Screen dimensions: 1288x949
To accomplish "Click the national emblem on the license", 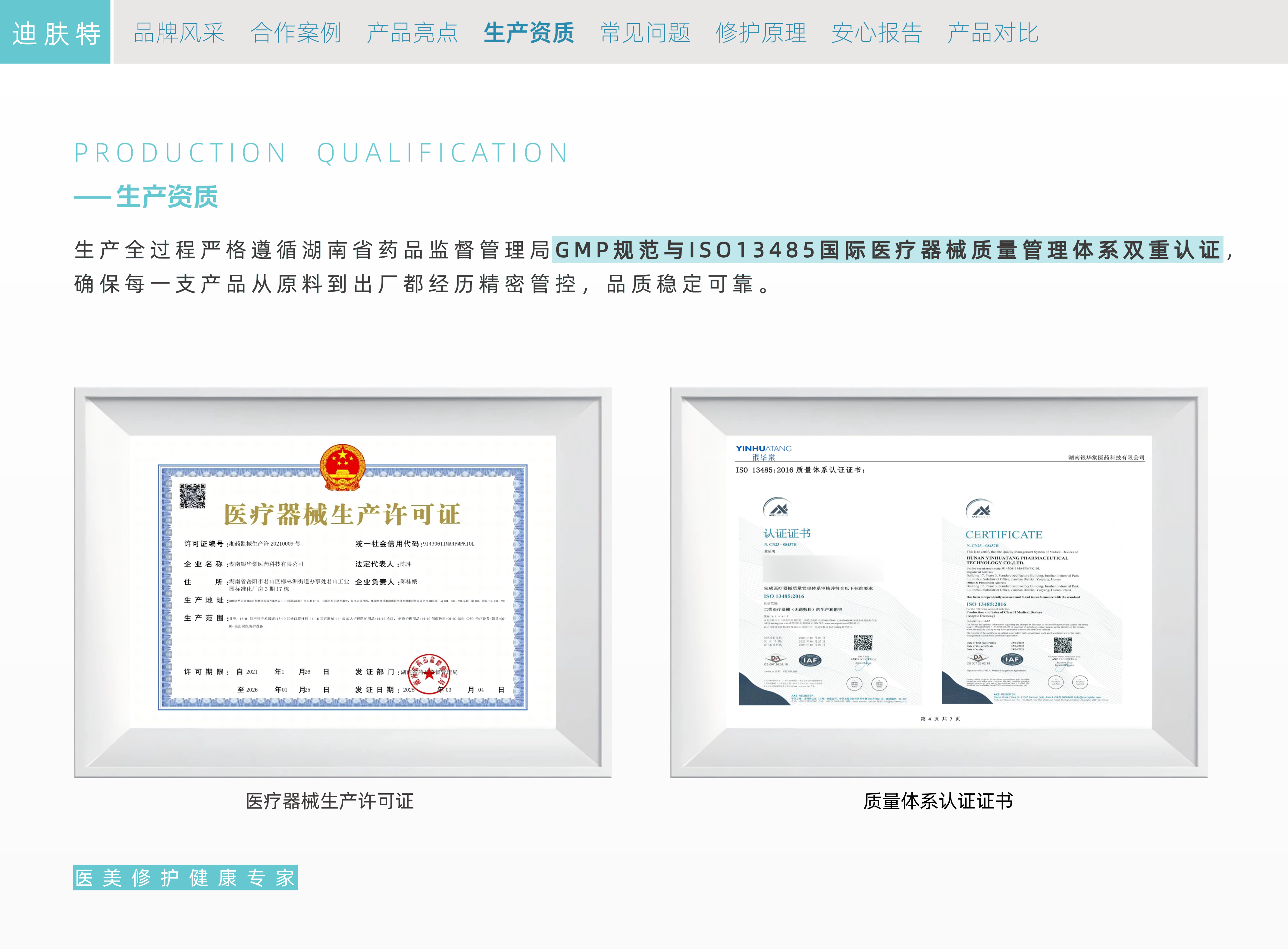I will [x=342, y=467].
